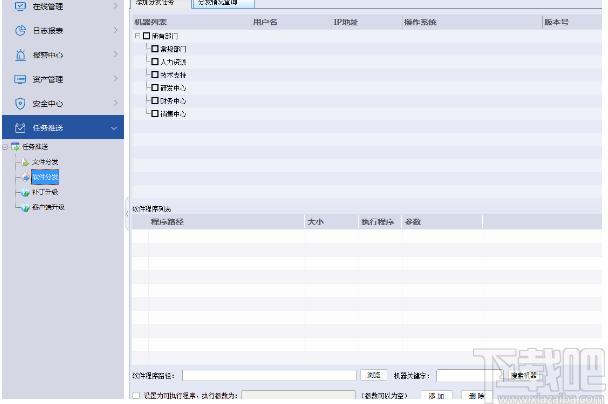Open the 在线管理 menu item

pyautogui.click(x=63, y=6)
